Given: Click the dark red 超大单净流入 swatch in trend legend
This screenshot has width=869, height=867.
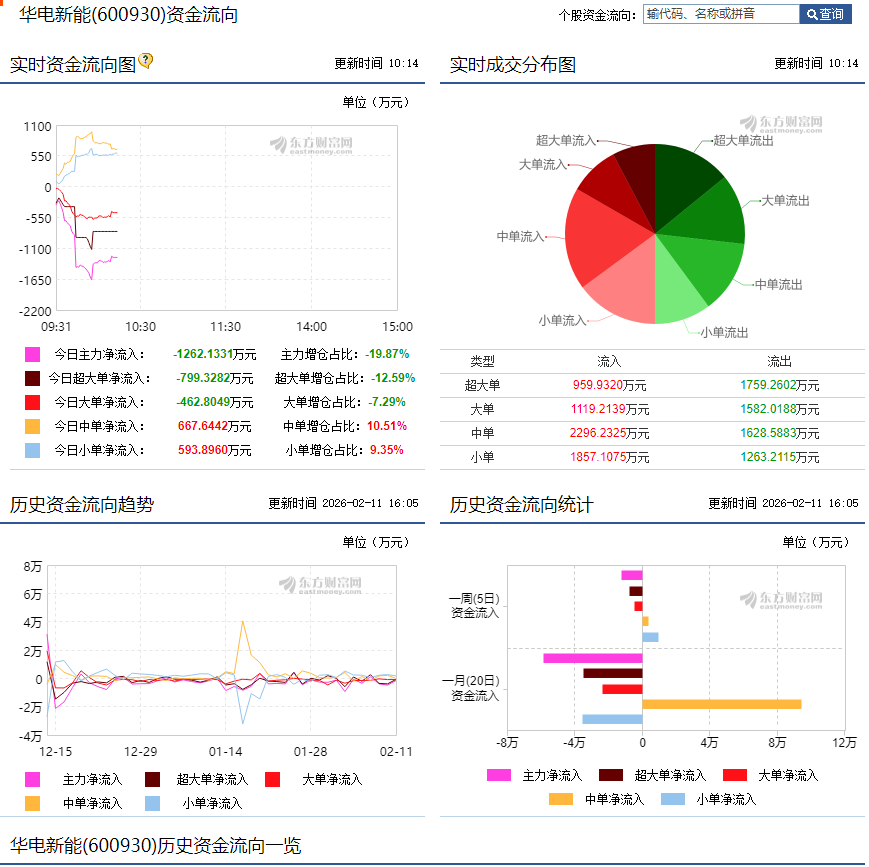Looking at the screenshot, I should point(152,779).
